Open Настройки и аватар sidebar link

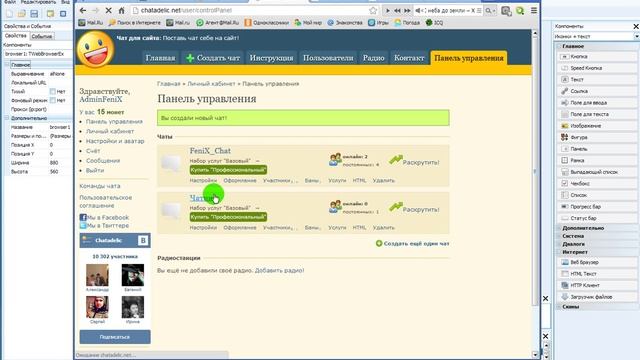tap(115, 141)
